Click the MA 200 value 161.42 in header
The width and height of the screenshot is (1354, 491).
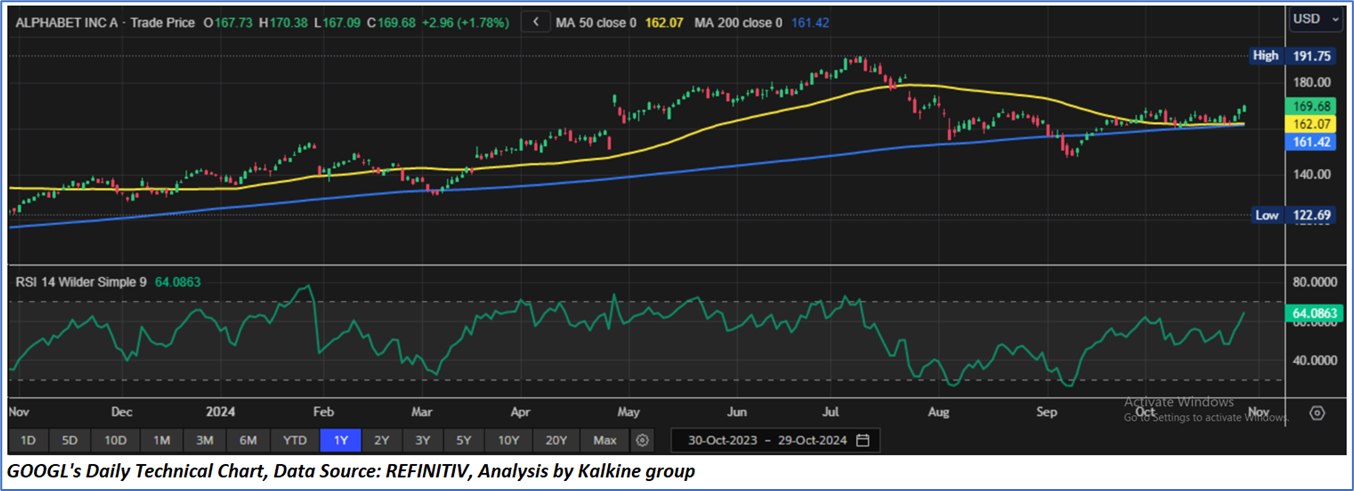click(x=810, y=22)
